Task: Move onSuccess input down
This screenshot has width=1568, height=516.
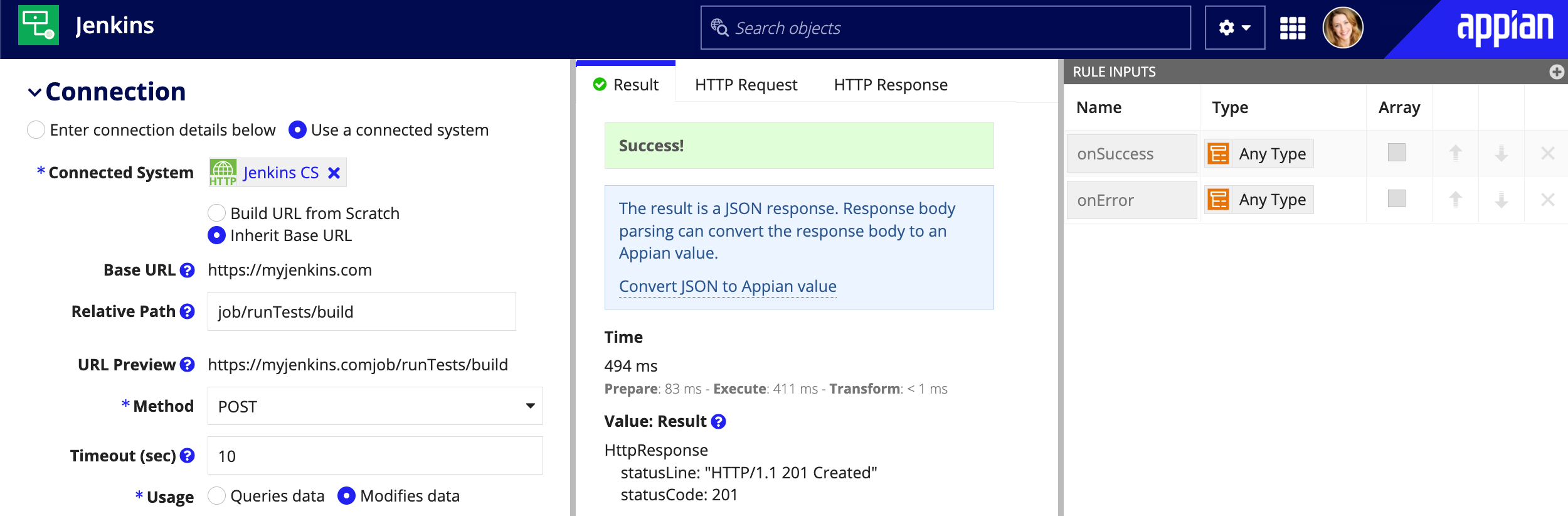Action: pyautogui.click(x=1501, y=153)
